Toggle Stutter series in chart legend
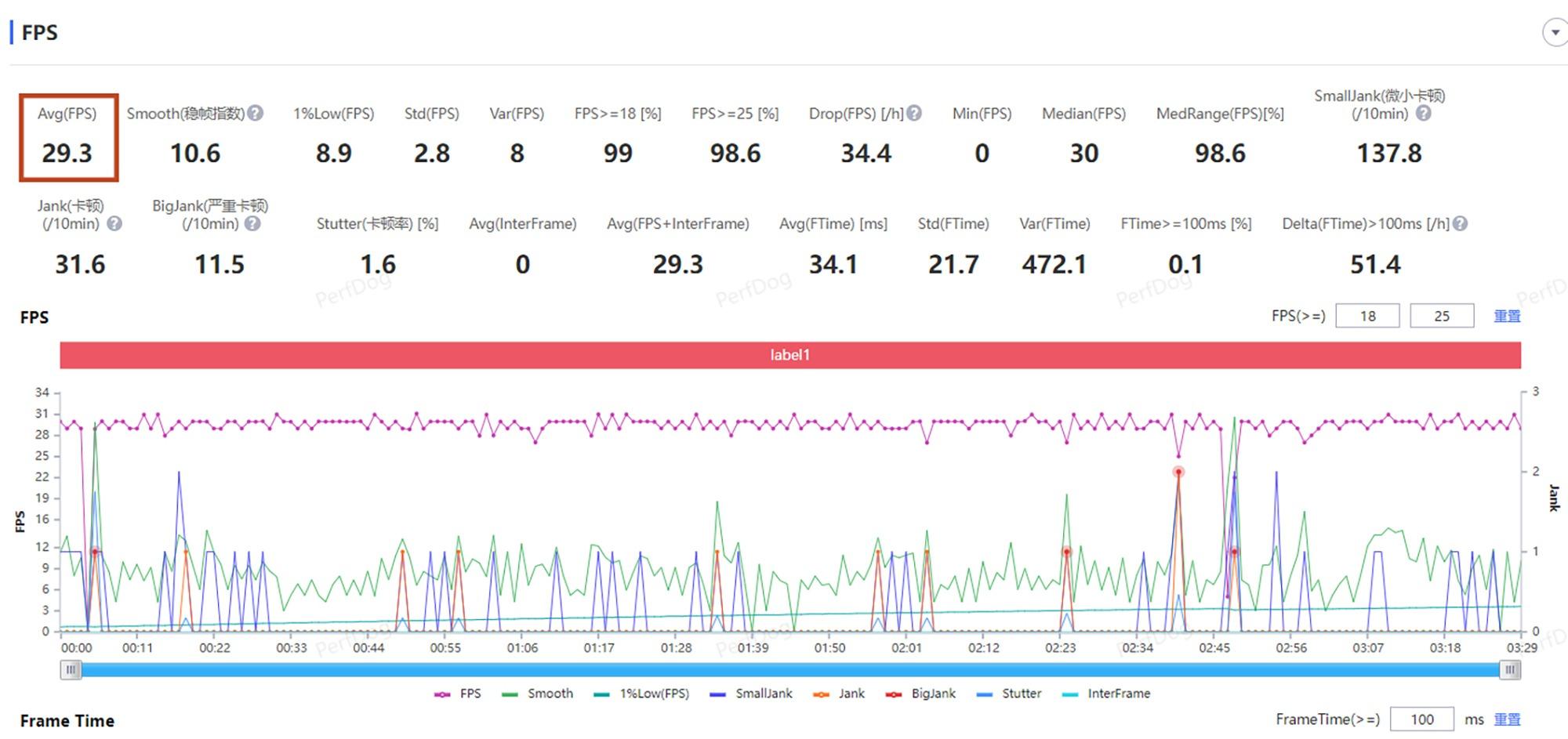Viewport: 1568px width, 739px height. click(1009, 694)
